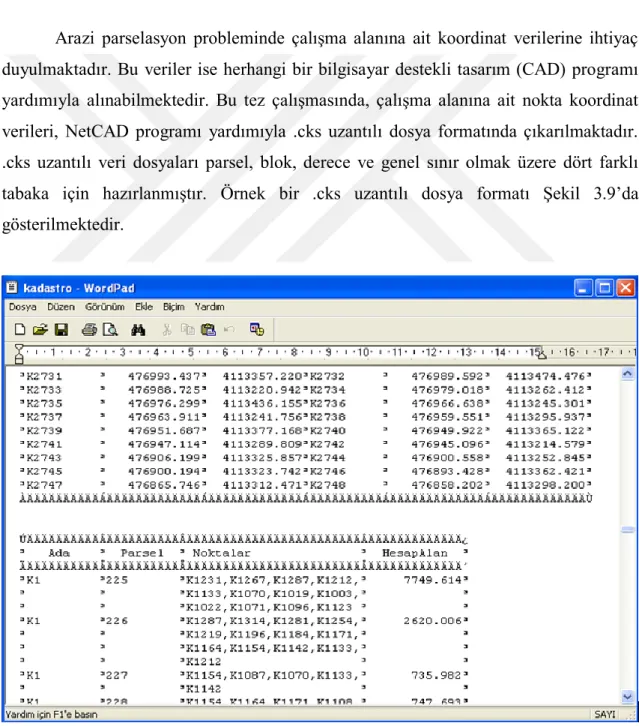Minimize the kadastro WordPad window
Image resolution: width=639 pixels, height=726 pixels.
point(583,288)
